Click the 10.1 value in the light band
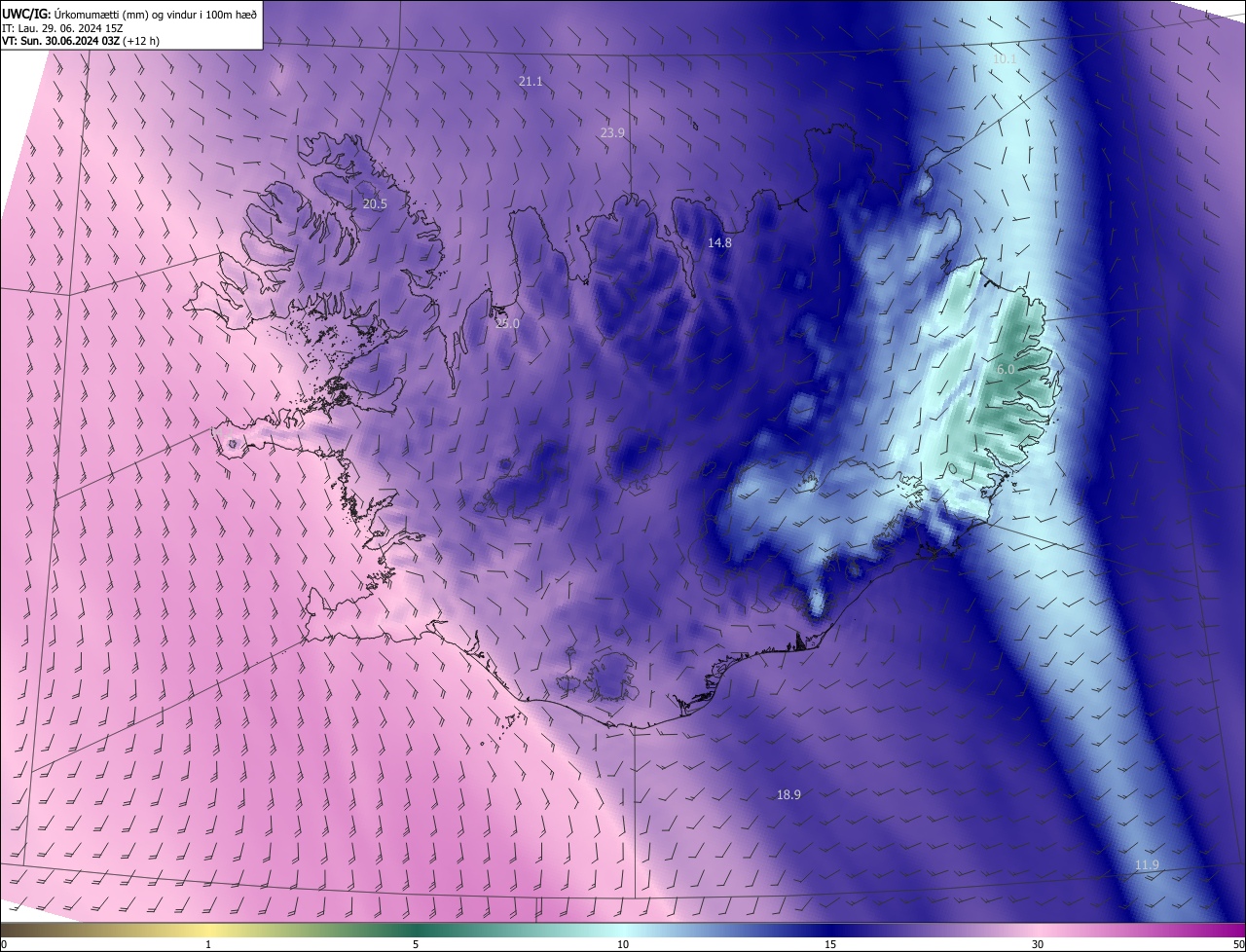Viewport: 1246px width, 952px height. (1005, 59)
